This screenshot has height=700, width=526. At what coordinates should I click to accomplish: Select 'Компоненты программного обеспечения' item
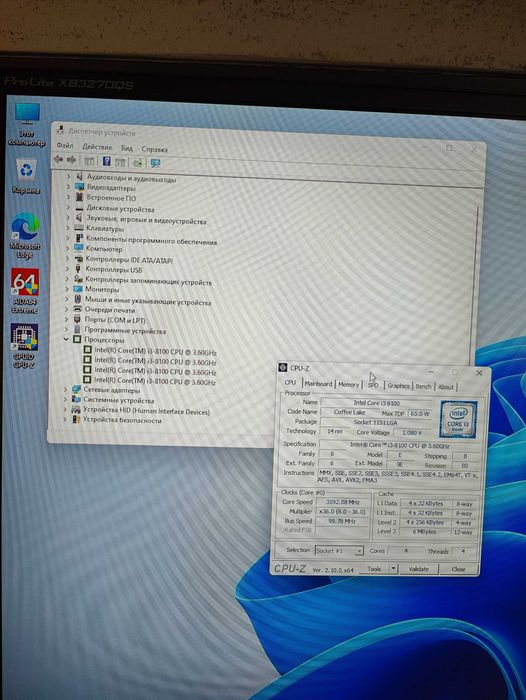point(151,240)
